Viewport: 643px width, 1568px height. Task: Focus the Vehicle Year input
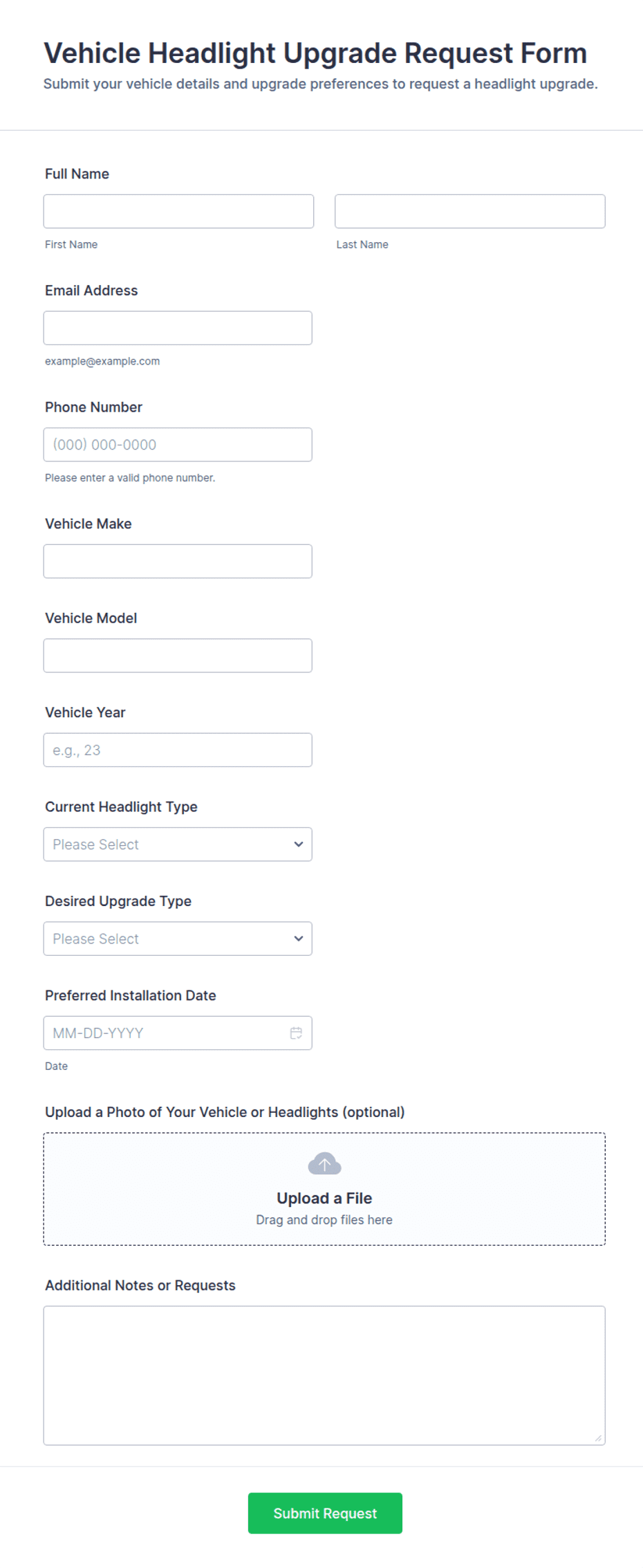click(178, 750)
